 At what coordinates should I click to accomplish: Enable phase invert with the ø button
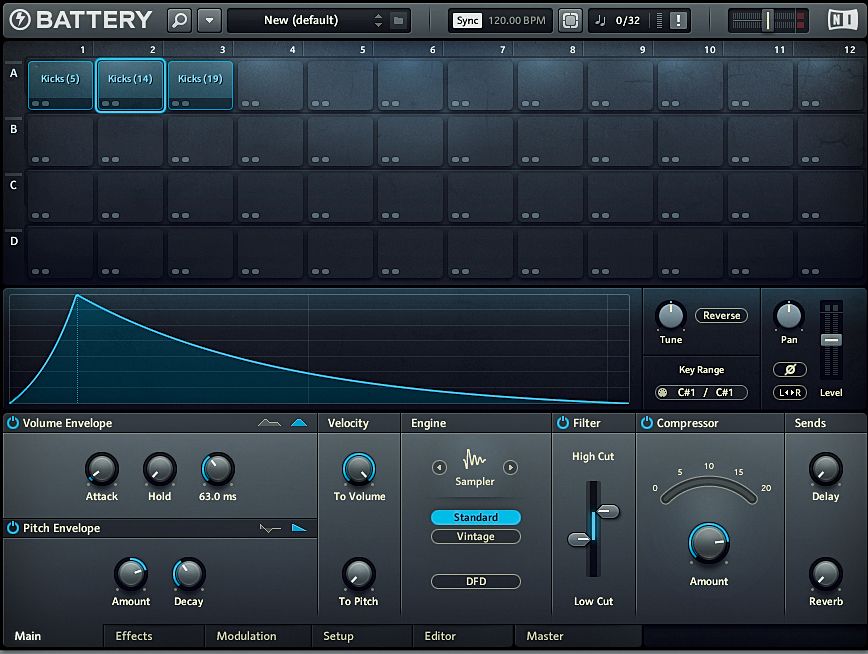point(788,369)
